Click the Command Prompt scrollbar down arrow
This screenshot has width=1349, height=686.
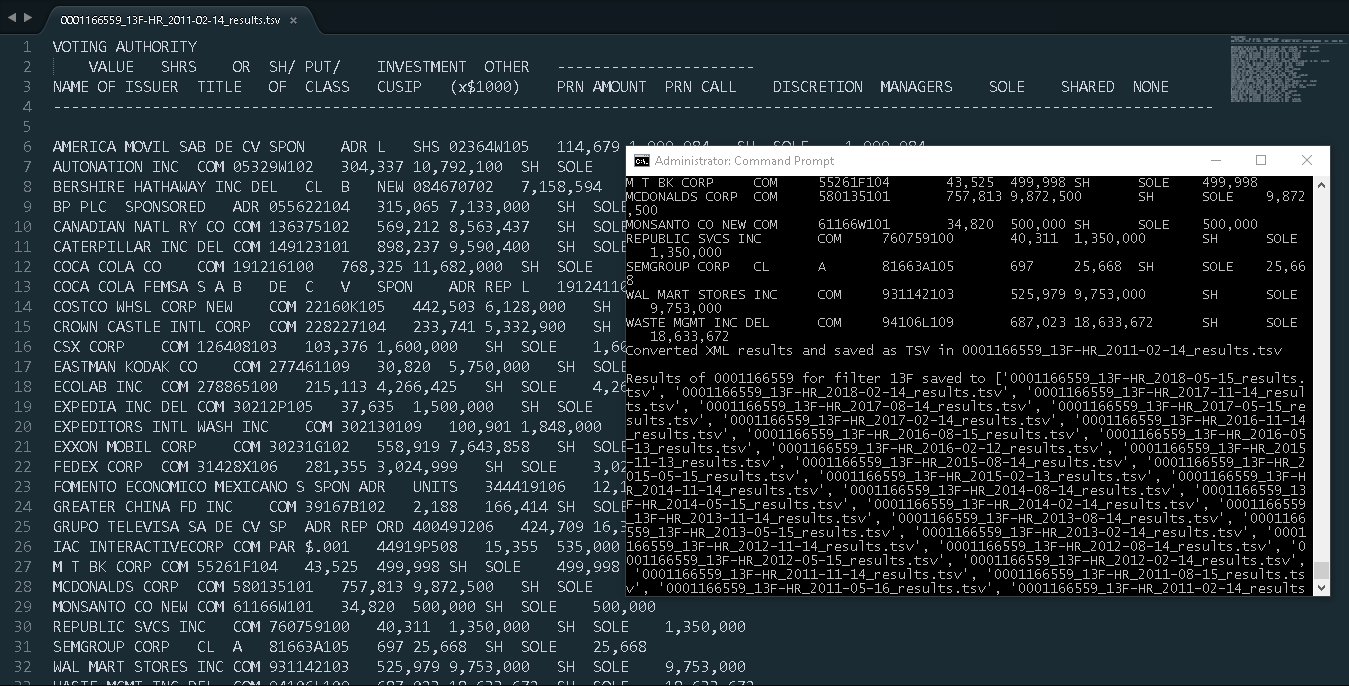pyautogui.click(x=1322, y=587)
